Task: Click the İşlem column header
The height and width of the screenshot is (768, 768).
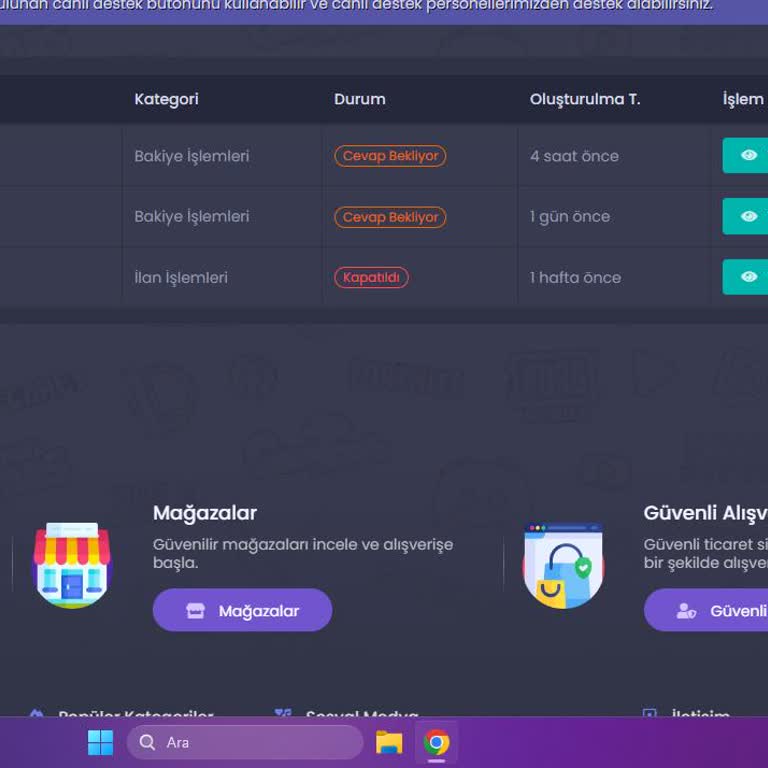Action: point(744,99)
